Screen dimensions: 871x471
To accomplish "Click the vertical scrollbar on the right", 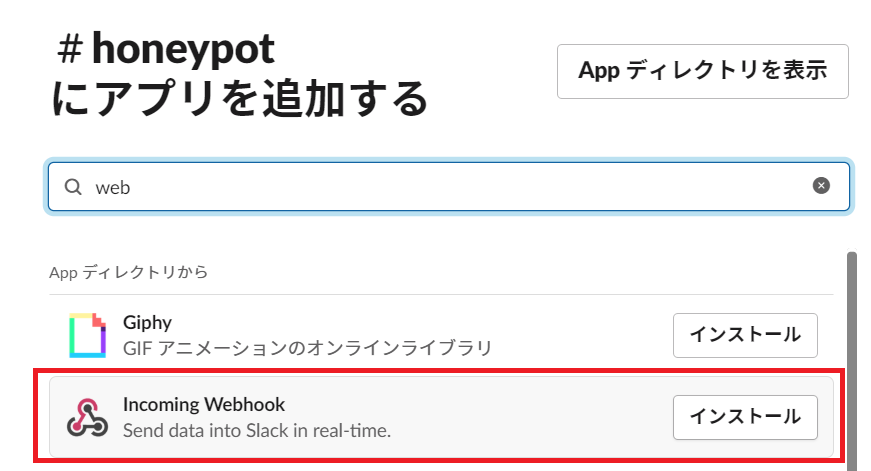I will point(852,350).
